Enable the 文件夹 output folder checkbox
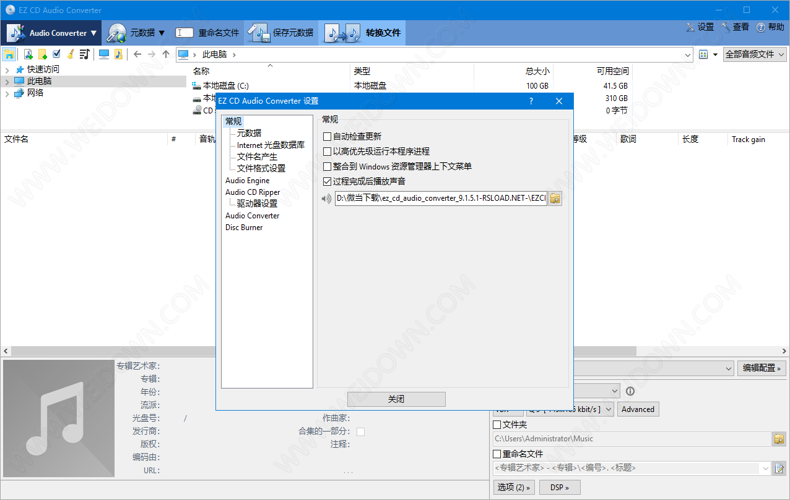 497,425
